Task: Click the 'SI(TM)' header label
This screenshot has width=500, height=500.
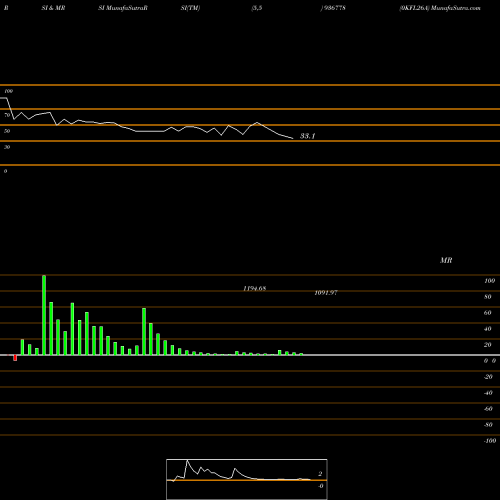Action: click(x=190, y=8)
